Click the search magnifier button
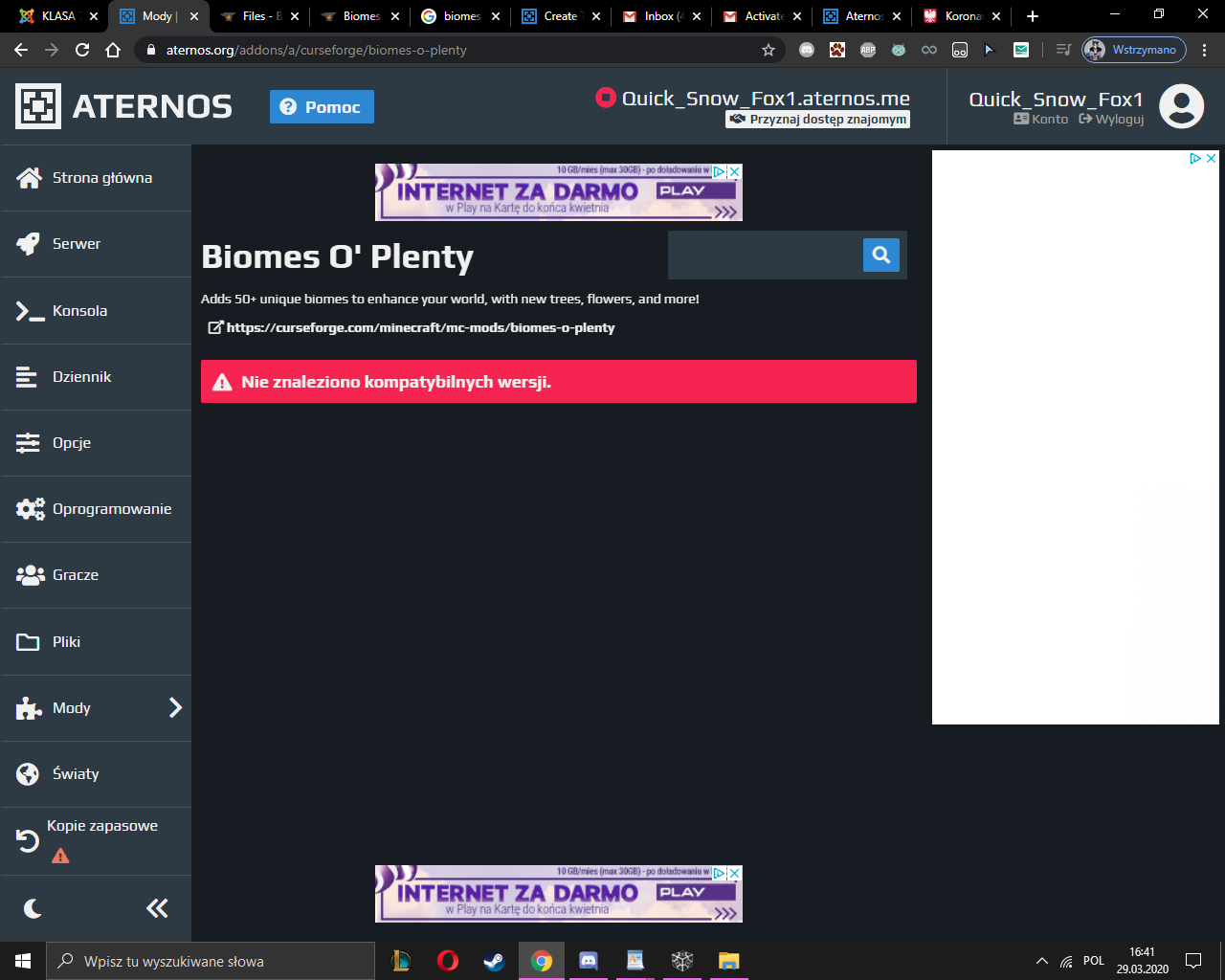The image size is (1225, 980). [x=881, y=255]
